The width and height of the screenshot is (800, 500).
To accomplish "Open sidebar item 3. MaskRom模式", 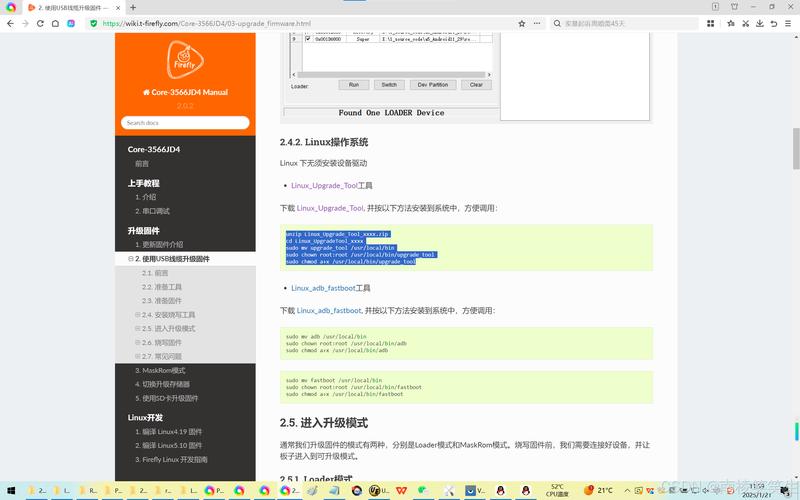I will [x=160, y=370].
